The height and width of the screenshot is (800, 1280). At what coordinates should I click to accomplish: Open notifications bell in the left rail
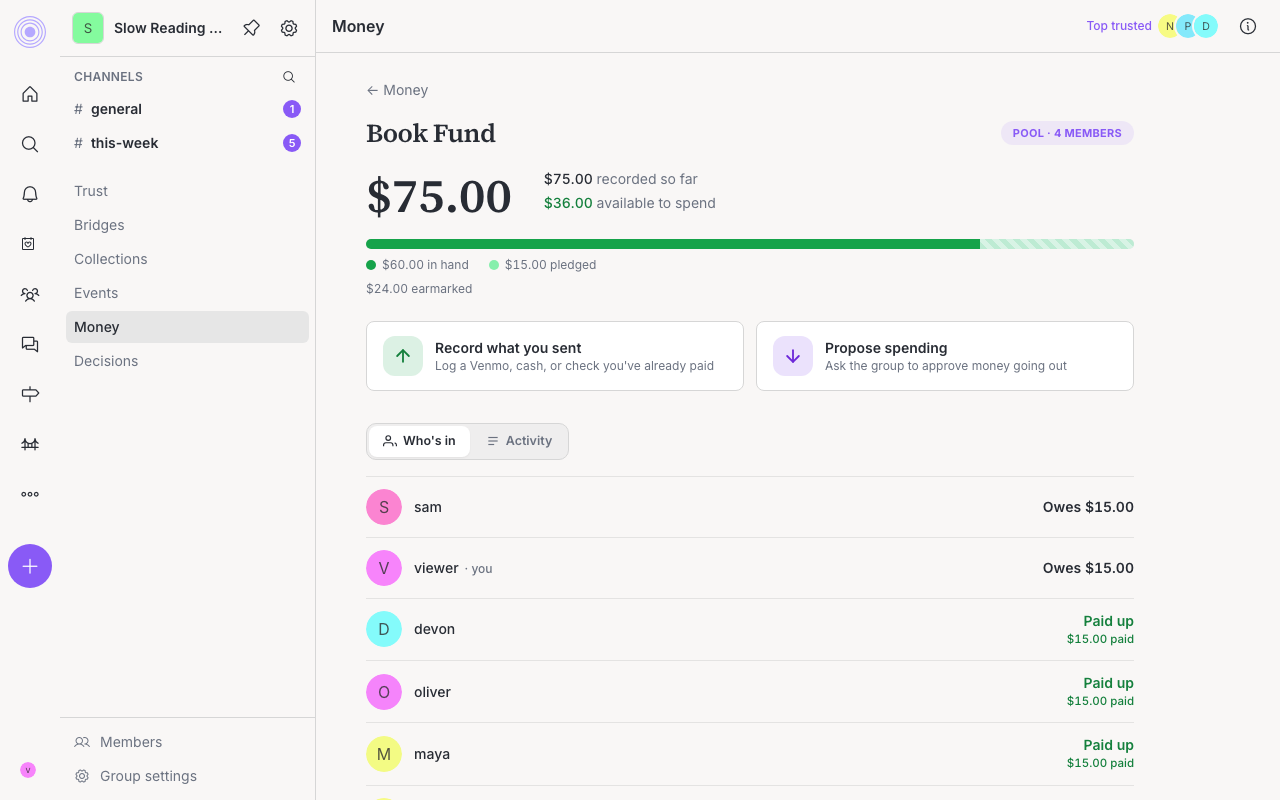(30, 194)
